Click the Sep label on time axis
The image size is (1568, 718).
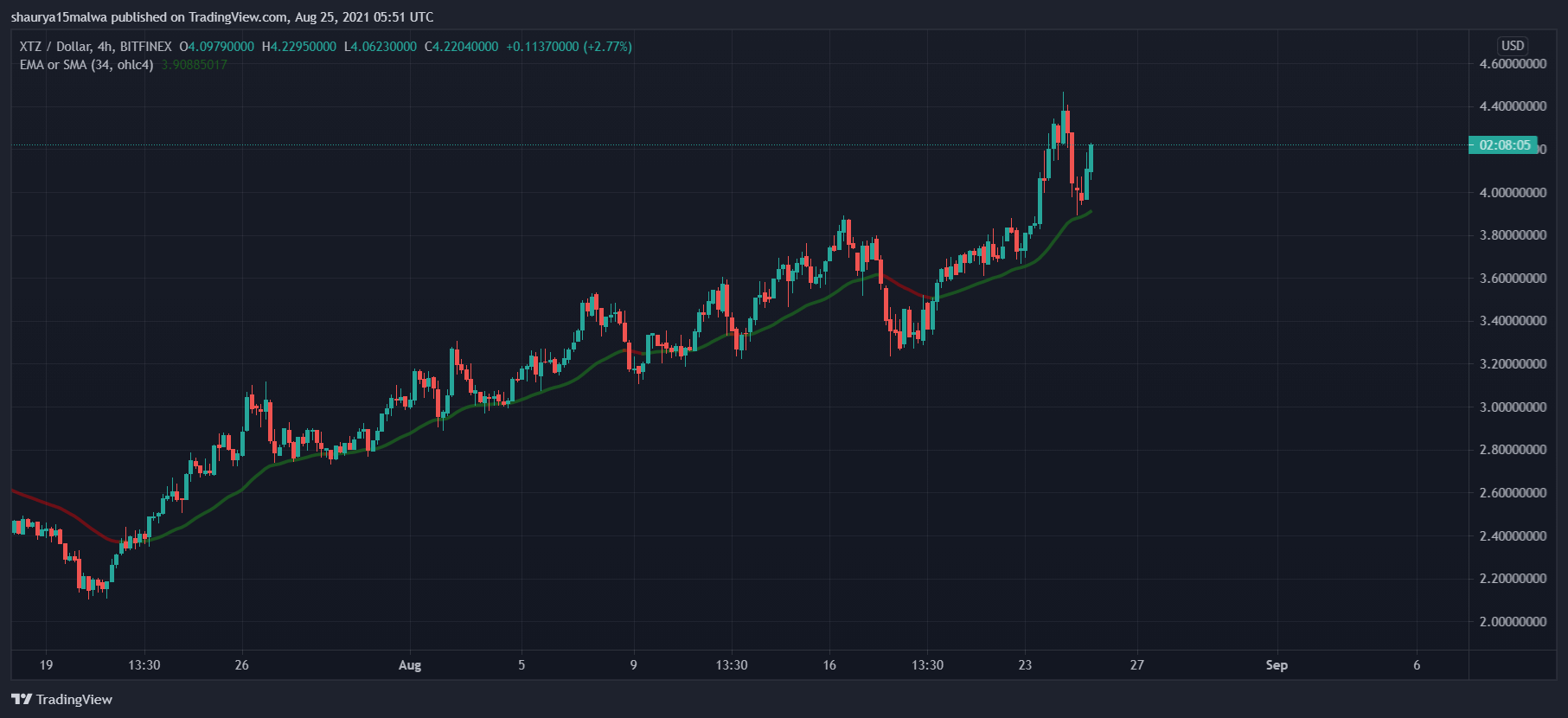tap(1277, 665)
